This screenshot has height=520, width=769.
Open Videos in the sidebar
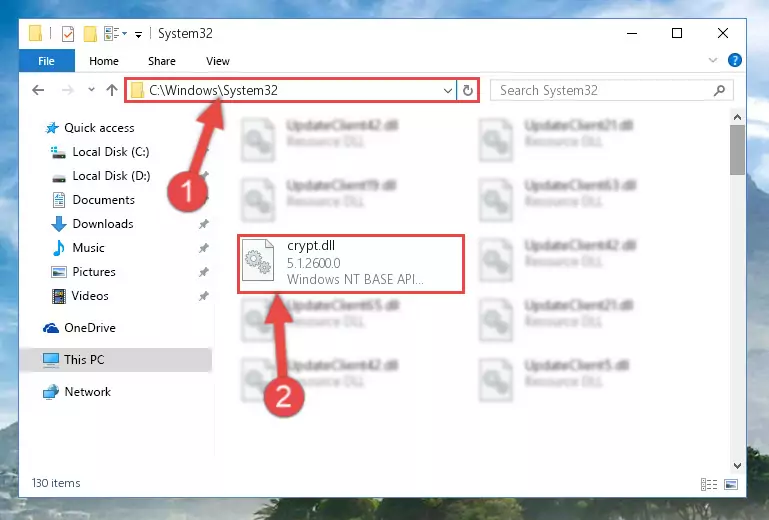coord(90,296)
